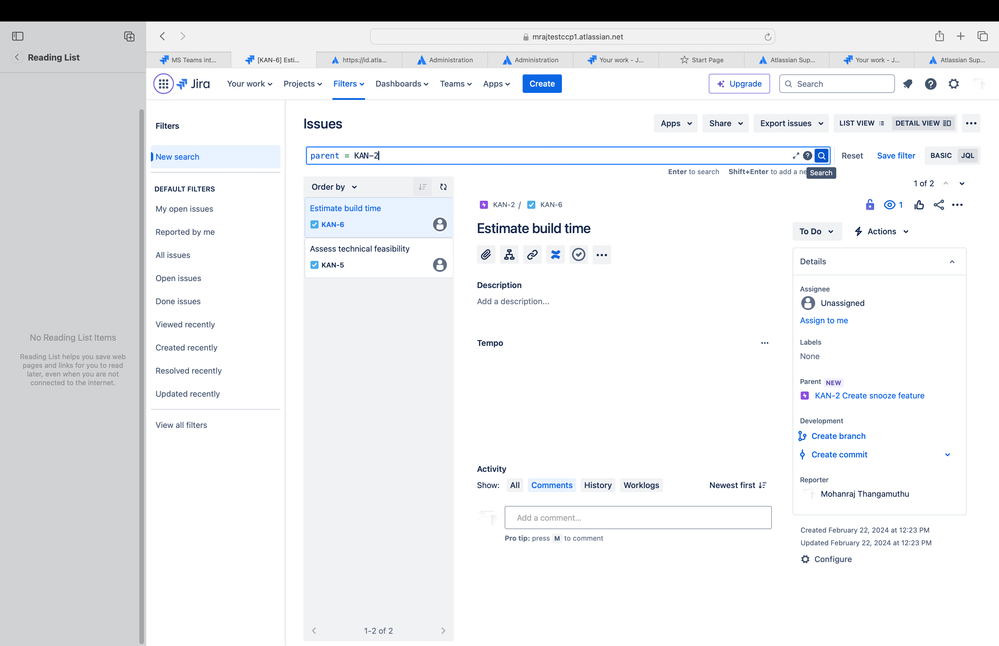Reload page using address bar refresh icon
This screenshot has height=646, width=999.
point(768,37)
